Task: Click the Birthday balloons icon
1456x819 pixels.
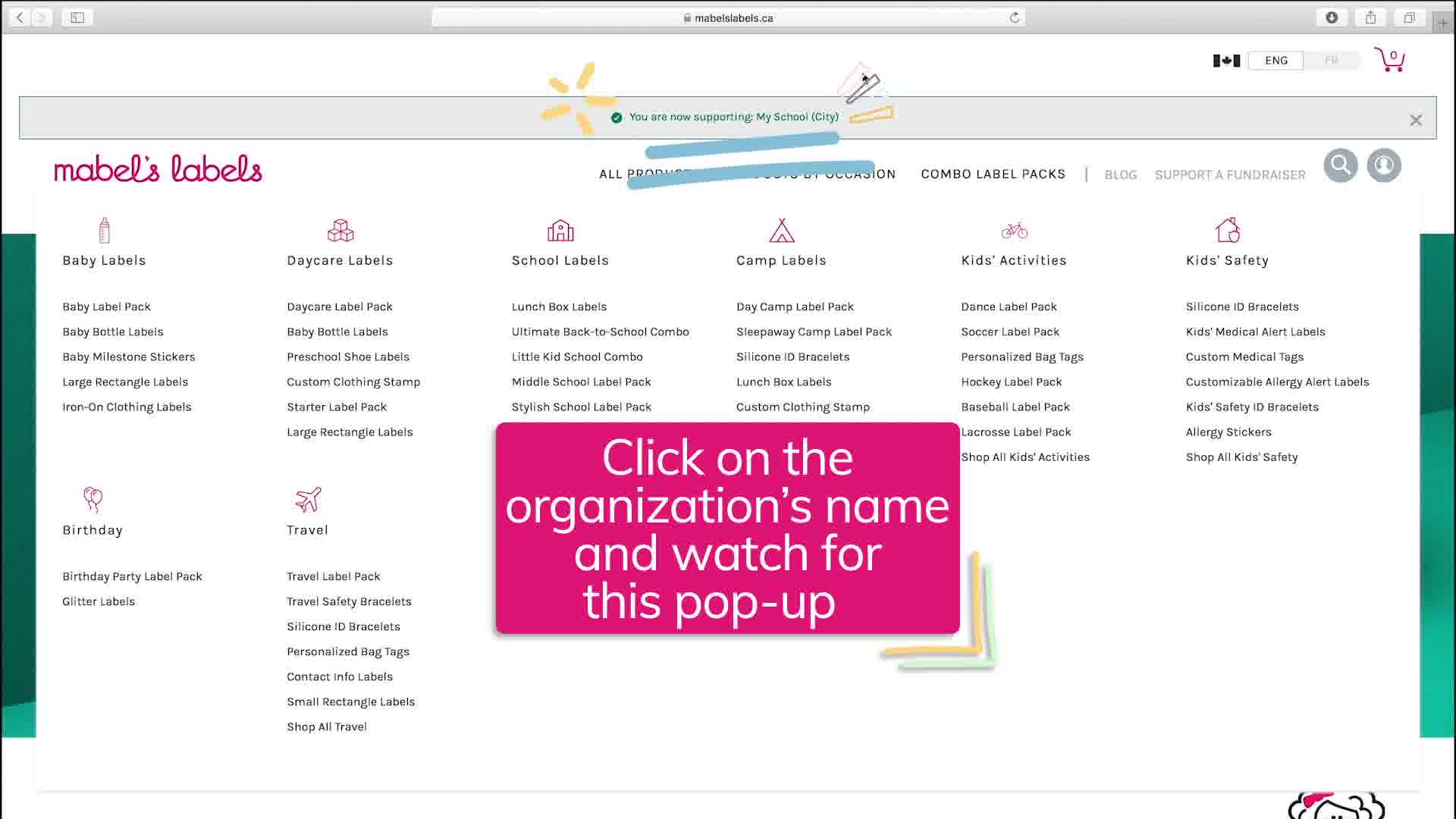Action: (93, 500)
